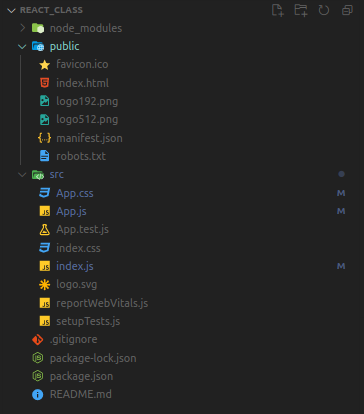The width and height of the screenshot is (364, 414).
Task: Open .gitignore file name
Action: [74, 340]
